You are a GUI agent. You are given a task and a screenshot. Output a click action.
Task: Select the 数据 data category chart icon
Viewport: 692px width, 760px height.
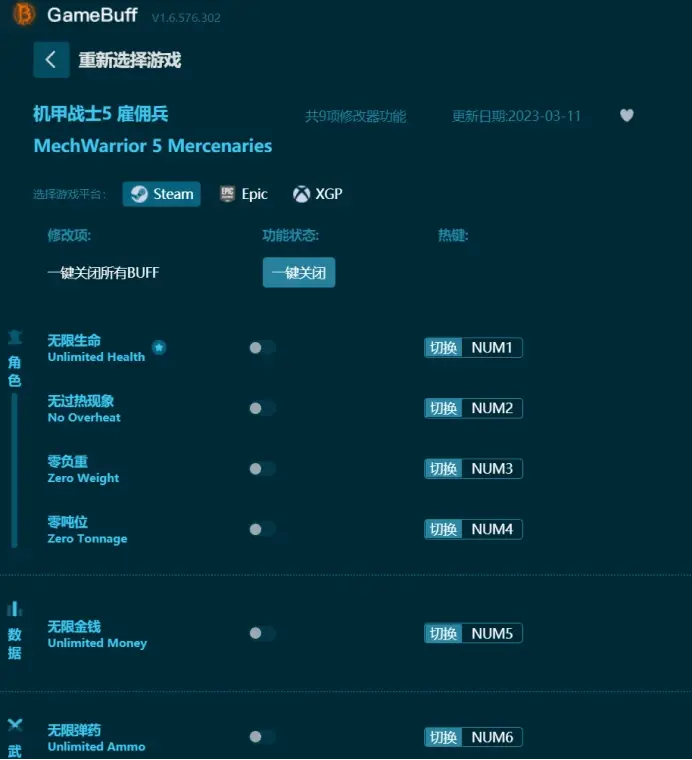(15, 608)
